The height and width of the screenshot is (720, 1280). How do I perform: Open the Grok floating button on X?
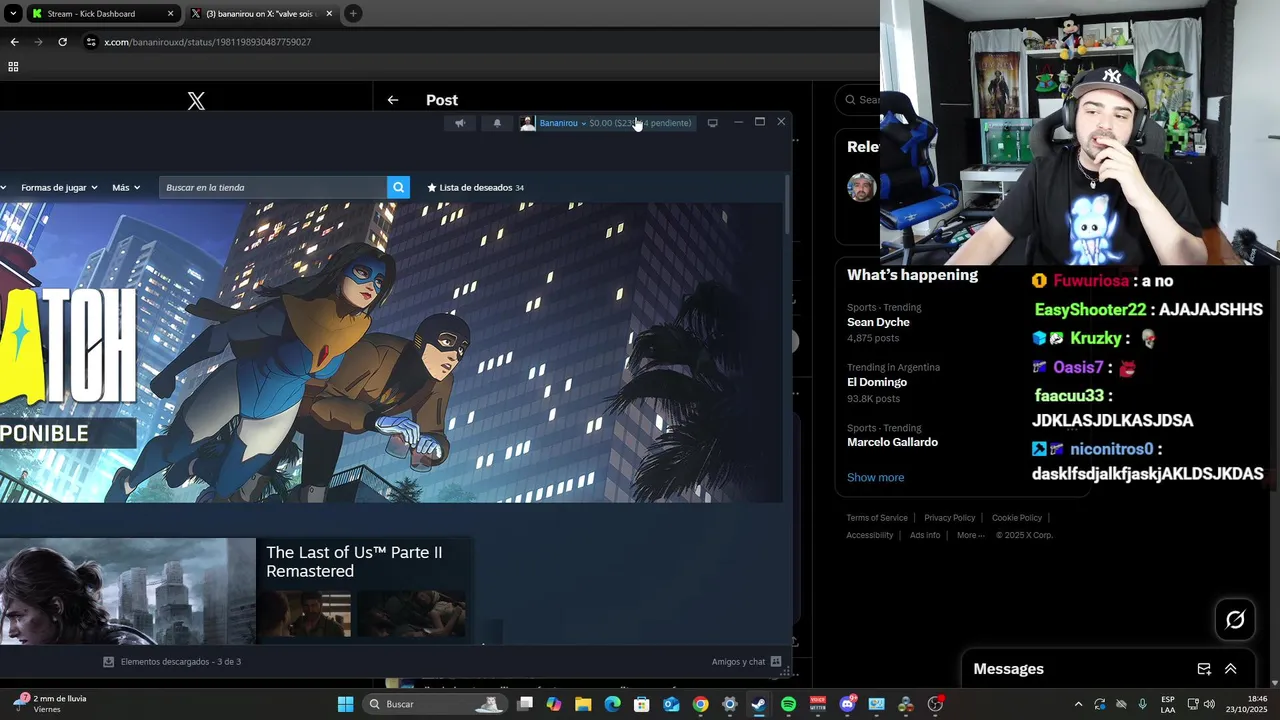coord(1235,620)
